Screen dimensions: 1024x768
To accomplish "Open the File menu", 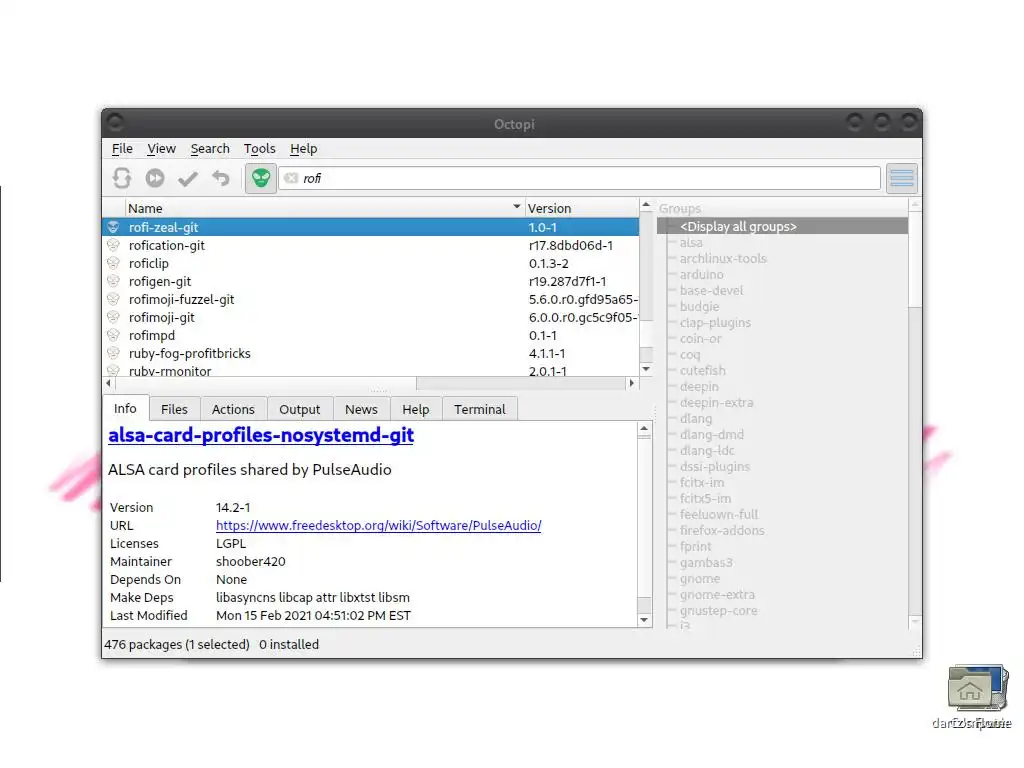I will click(x=122, y=149).
